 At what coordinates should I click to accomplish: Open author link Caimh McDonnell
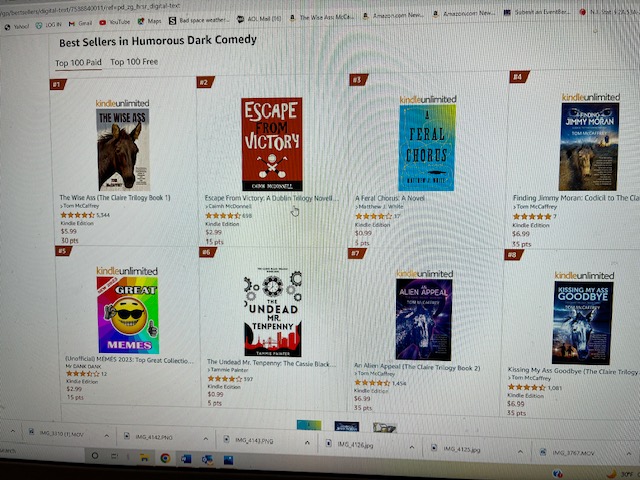click(230, 207)
